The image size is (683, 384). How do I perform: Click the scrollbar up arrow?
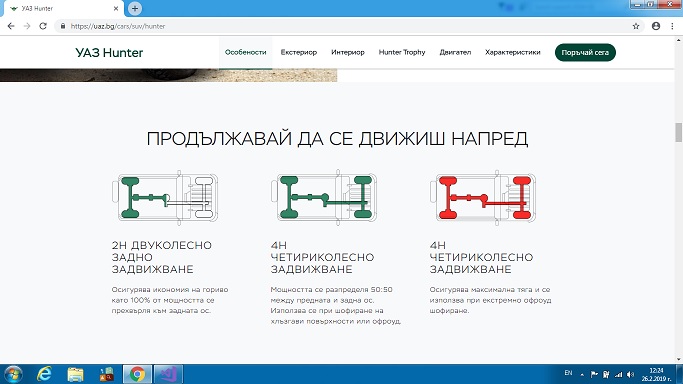point(679,40)
